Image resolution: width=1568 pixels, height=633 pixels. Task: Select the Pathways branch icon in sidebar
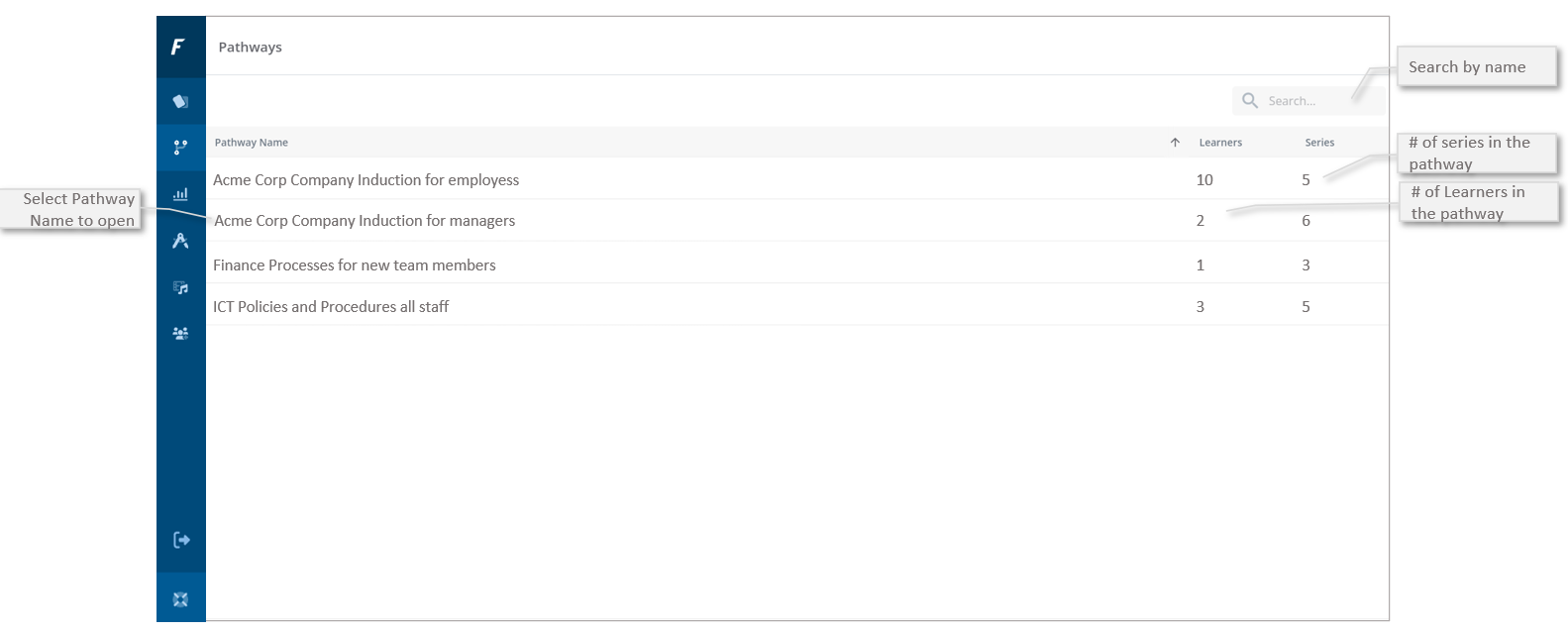180,148
